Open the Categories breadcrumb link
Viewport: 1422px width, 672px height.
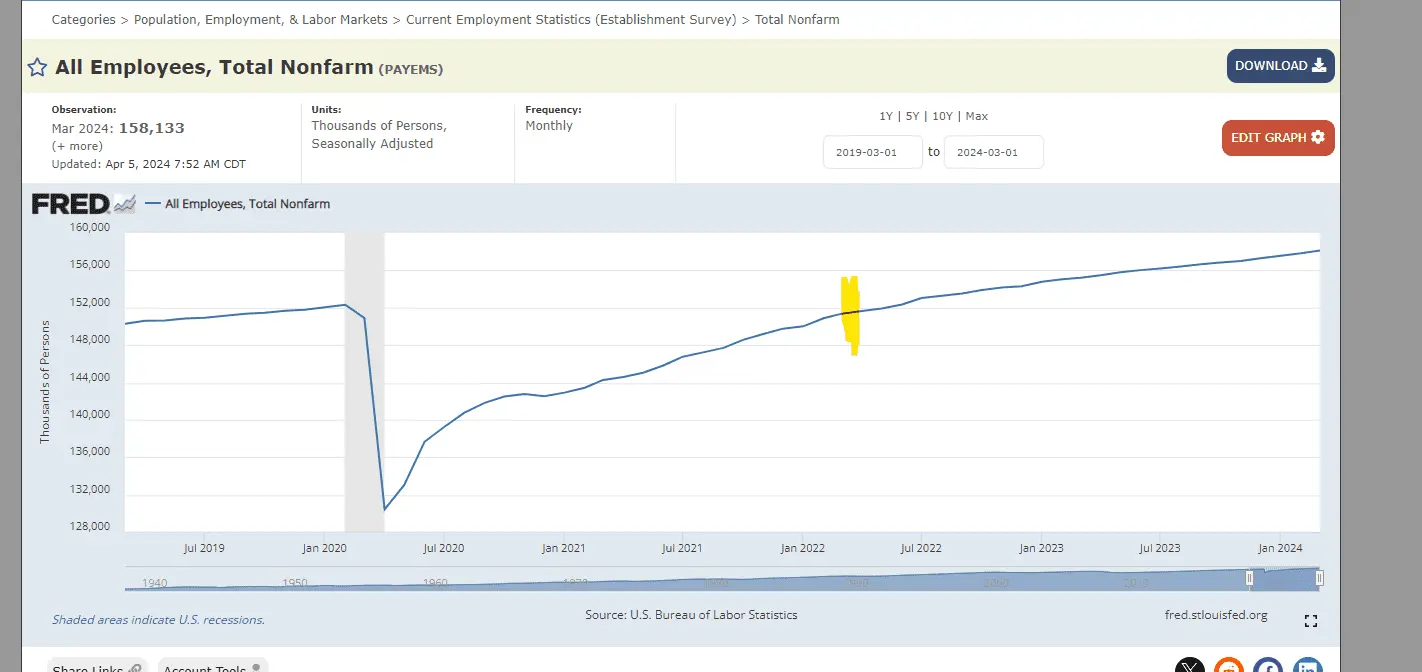[x=82, y=19]
